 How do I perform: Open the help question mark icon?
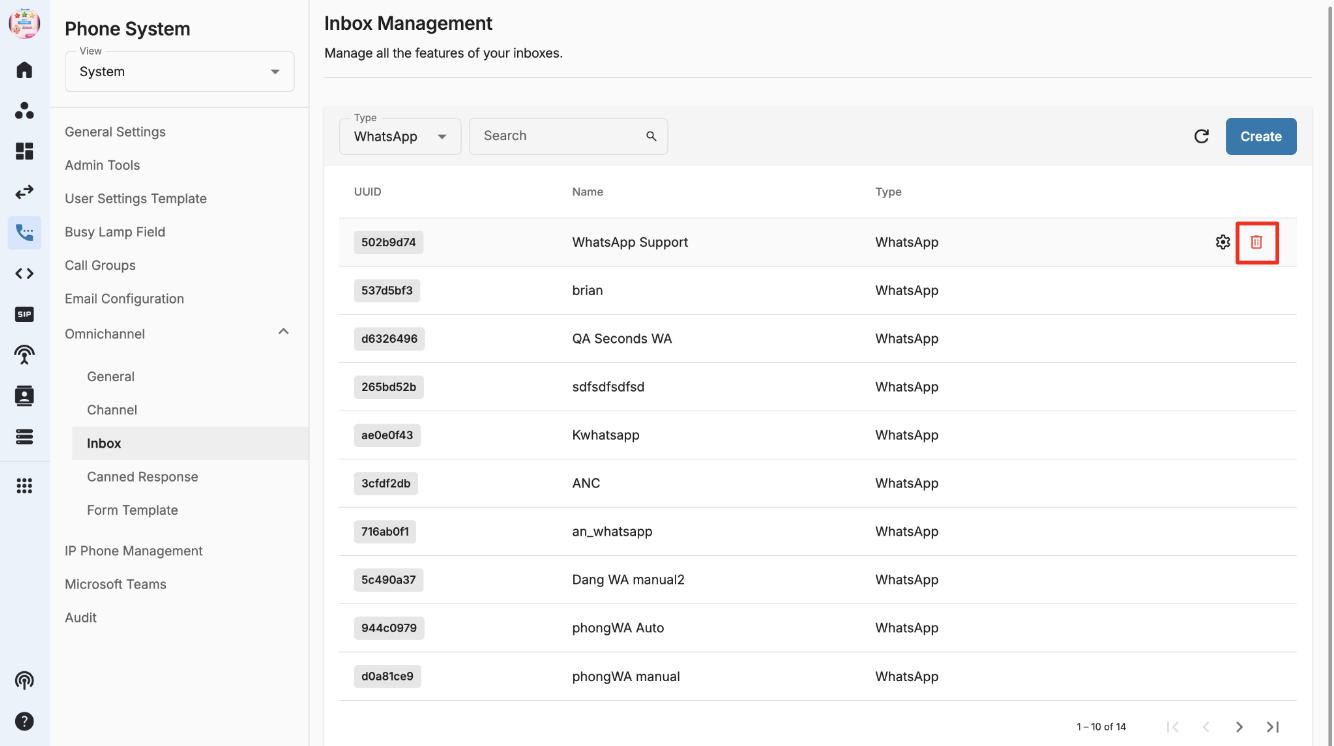click(24, 721)
